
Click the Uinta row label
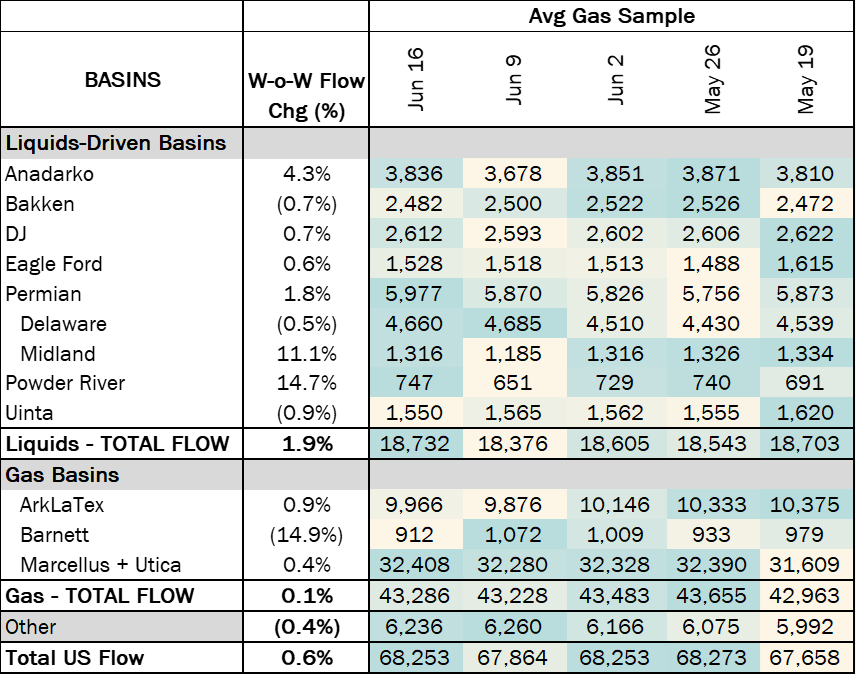click(x=29, y=413)
